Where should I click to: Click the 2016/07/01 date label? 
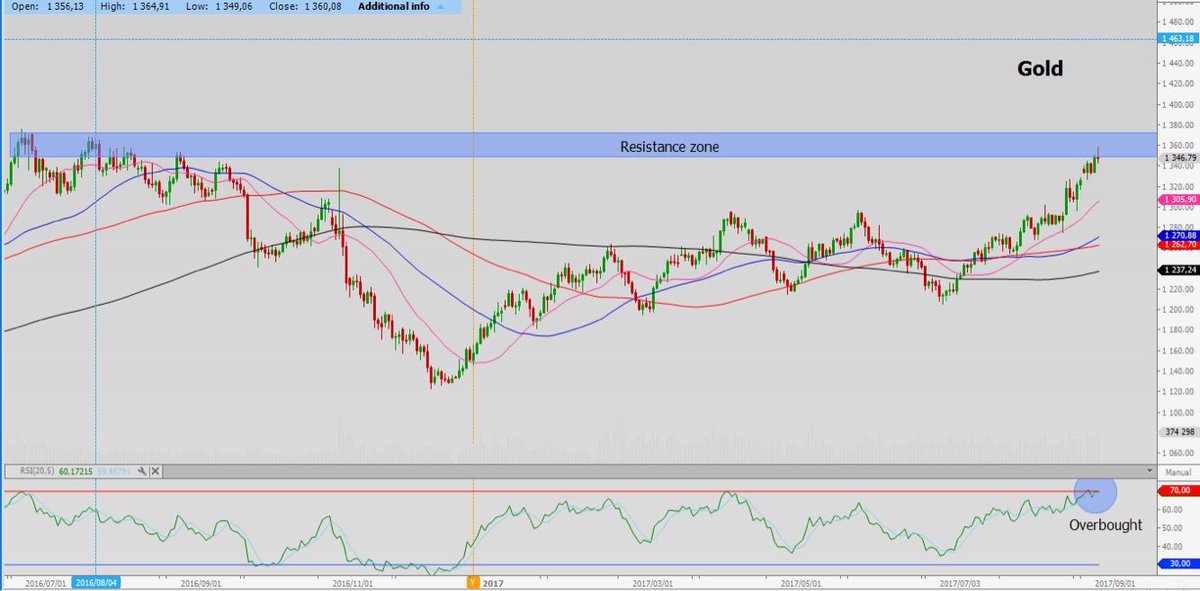click(x=47, y=582)
